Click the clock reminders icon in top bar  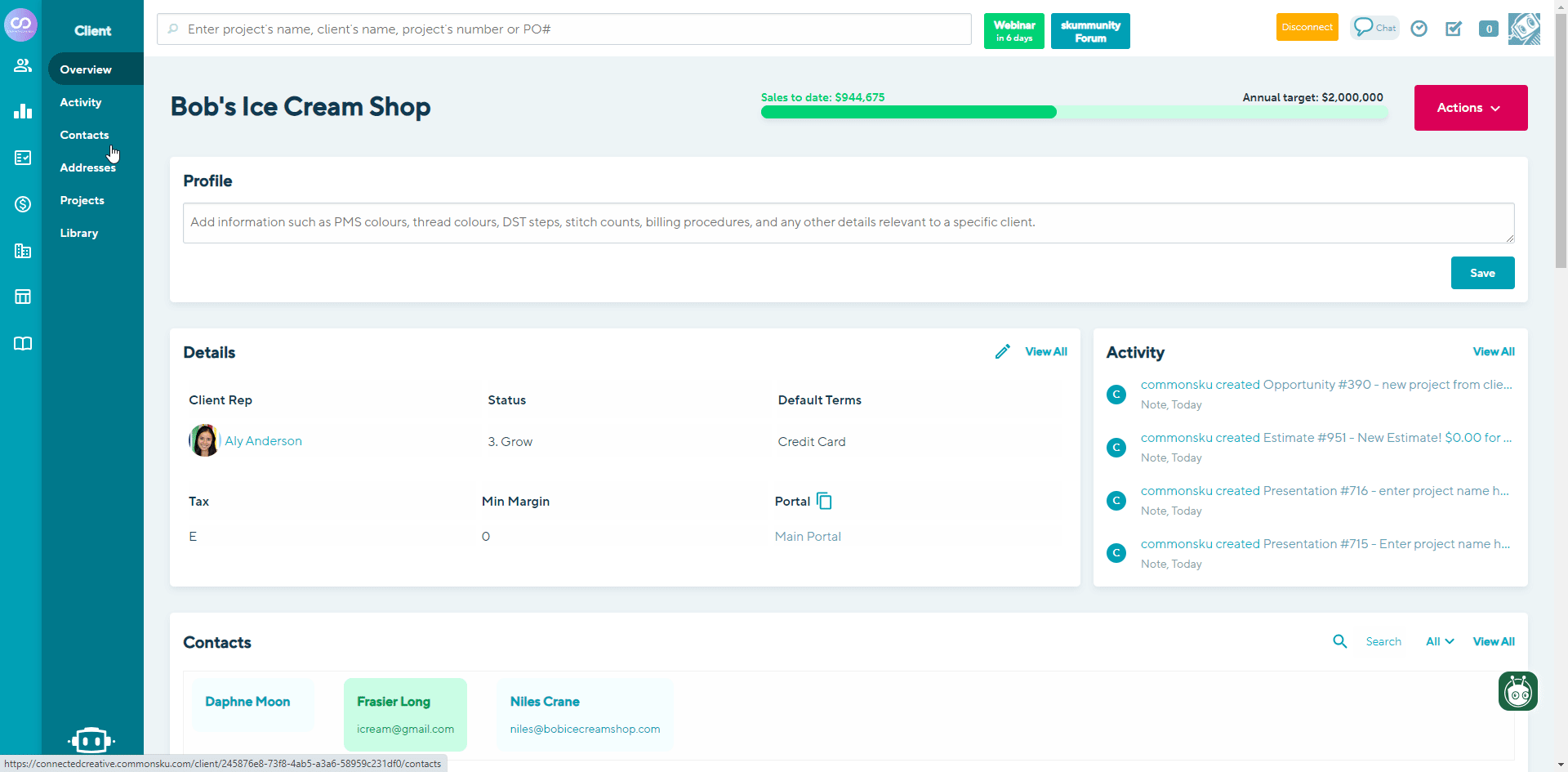[x=1419, y=29]
